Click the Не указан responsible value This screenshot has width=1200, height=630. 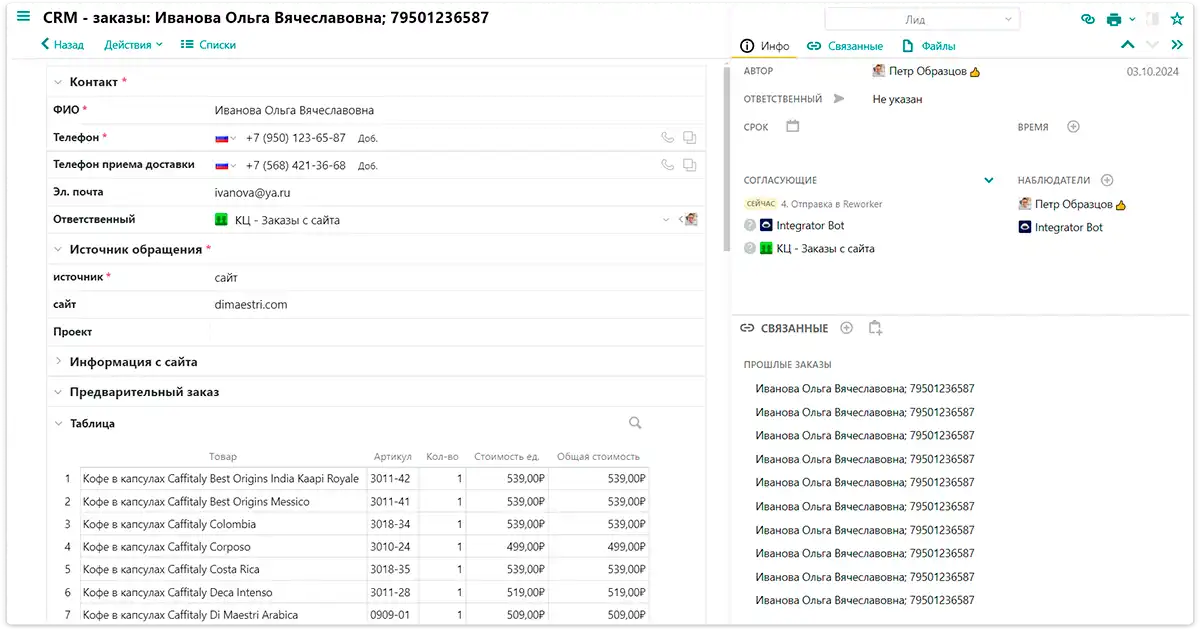pyautogui.click(x=897, y=99)
